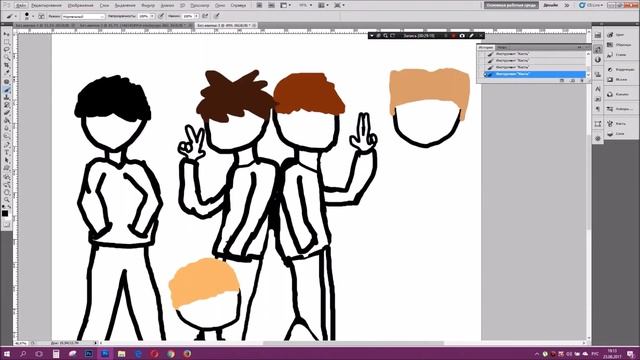This screenshot has height=360, width=640.
Task: Switch to the История tab
Action: 486,47
